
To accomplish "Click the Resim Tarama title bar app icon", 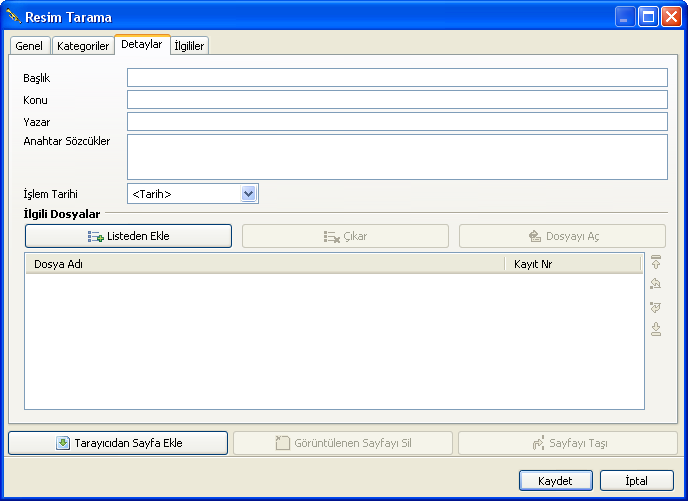I will [13, 17].
